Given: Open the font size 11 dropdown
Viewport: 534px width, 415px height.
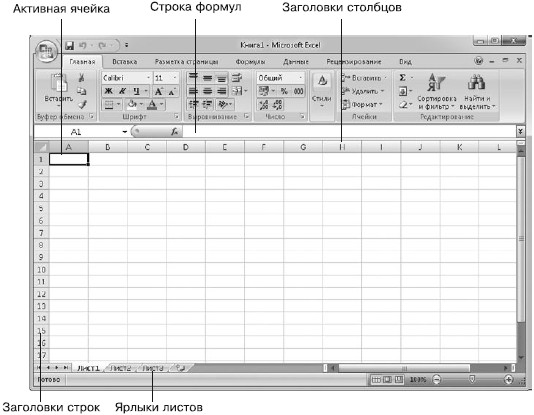Looking at the screenshot, I should [x=175, y=78].
